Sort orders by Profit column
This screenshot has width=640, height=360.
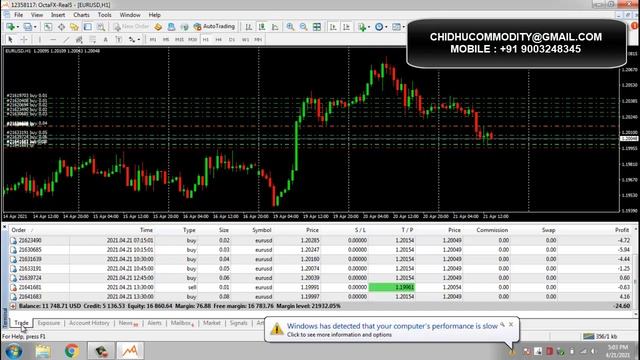pyautogui.click(x=622, y=230)
